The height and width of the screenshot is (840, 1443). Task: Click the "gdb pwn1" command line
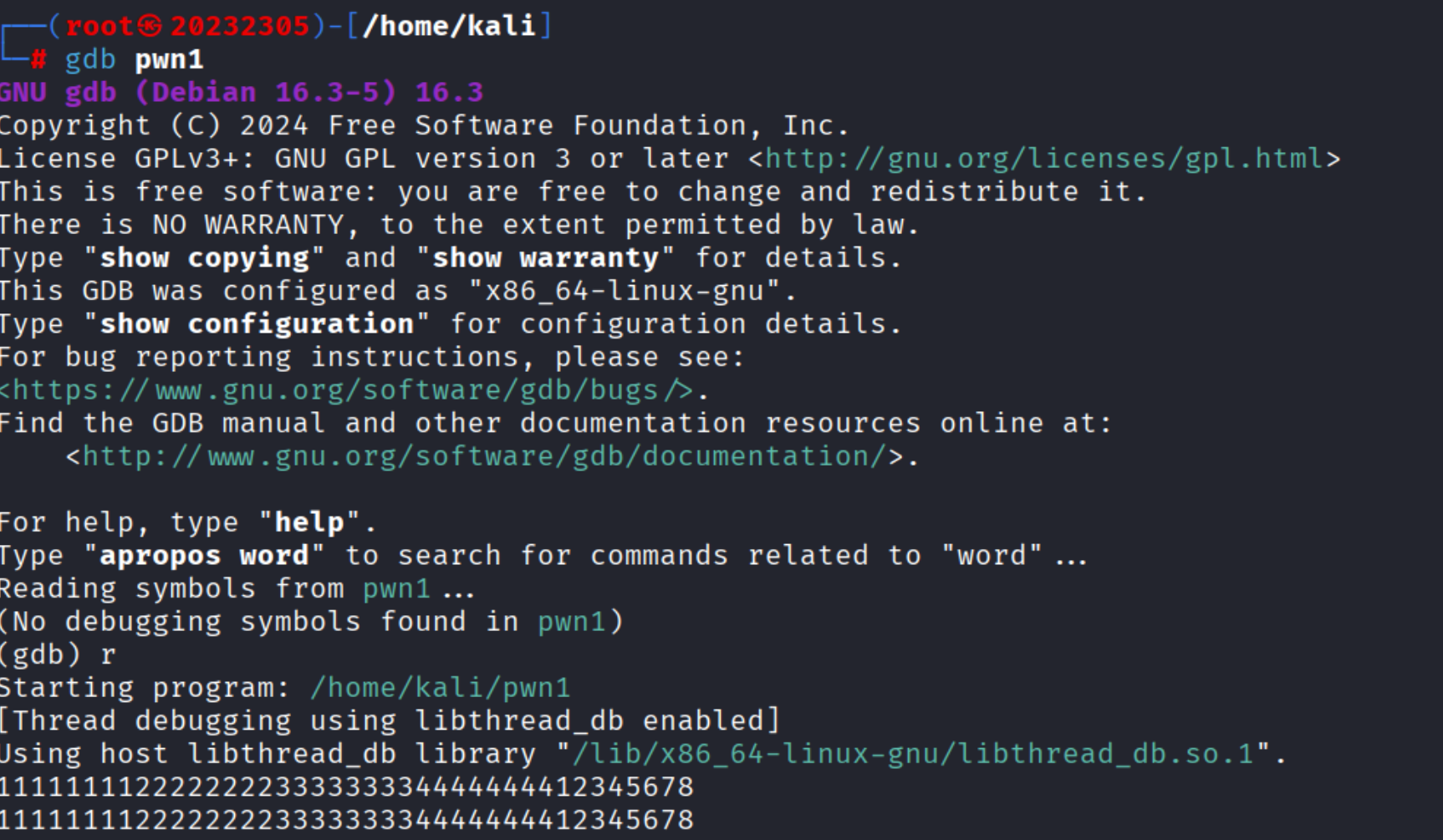pyautogui.click(x=134, y=60)
